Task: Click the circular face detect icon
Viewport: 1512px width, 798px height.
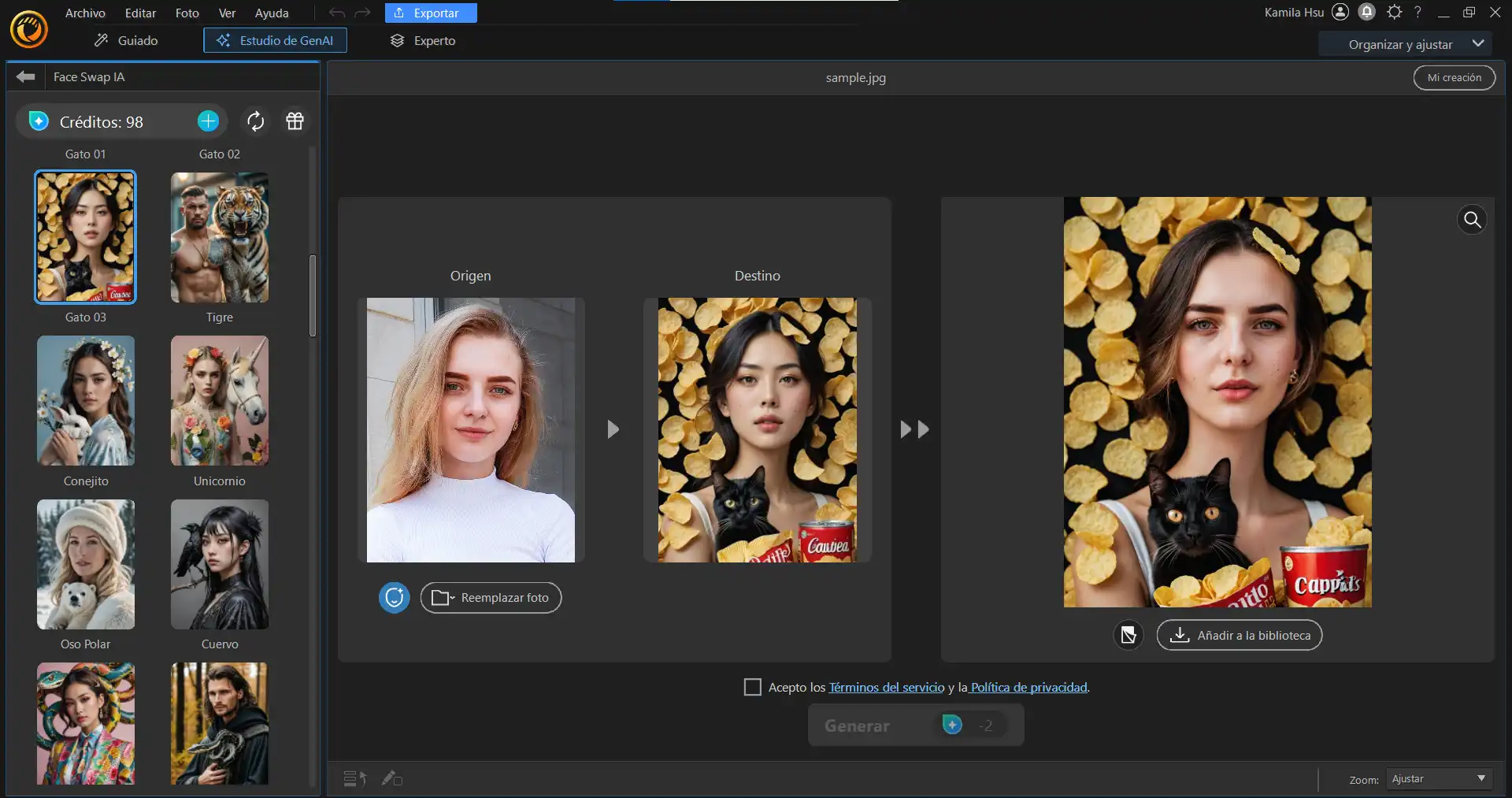Action: coord(394,598)
